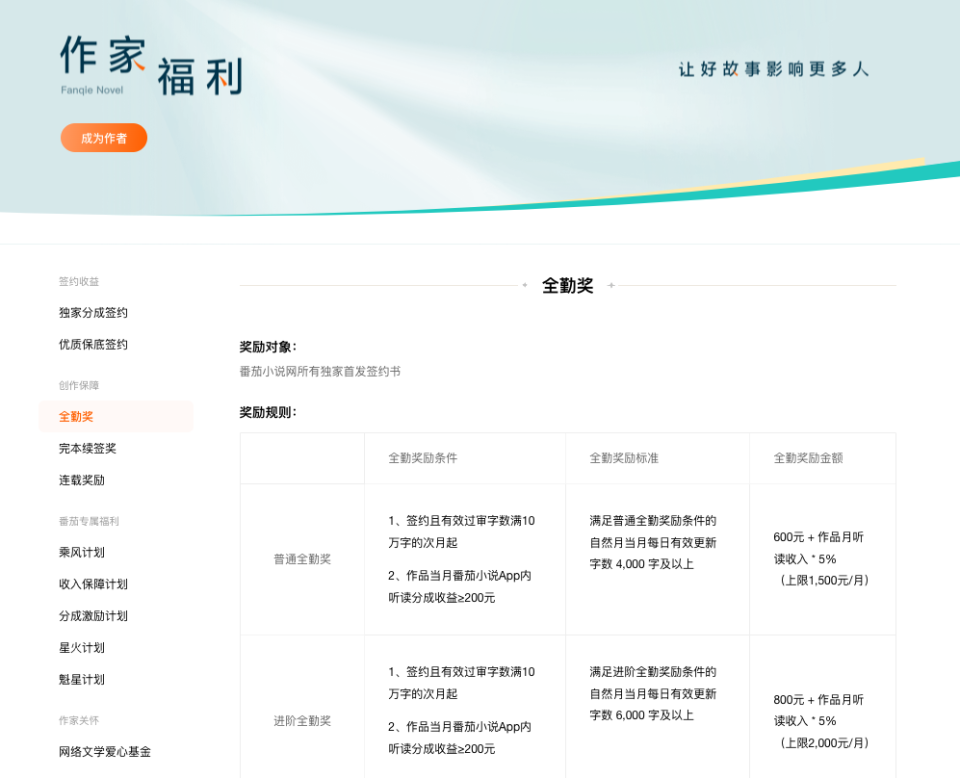Click the 成为作者 orange button

pyautogui.click(x=103, y=137)
